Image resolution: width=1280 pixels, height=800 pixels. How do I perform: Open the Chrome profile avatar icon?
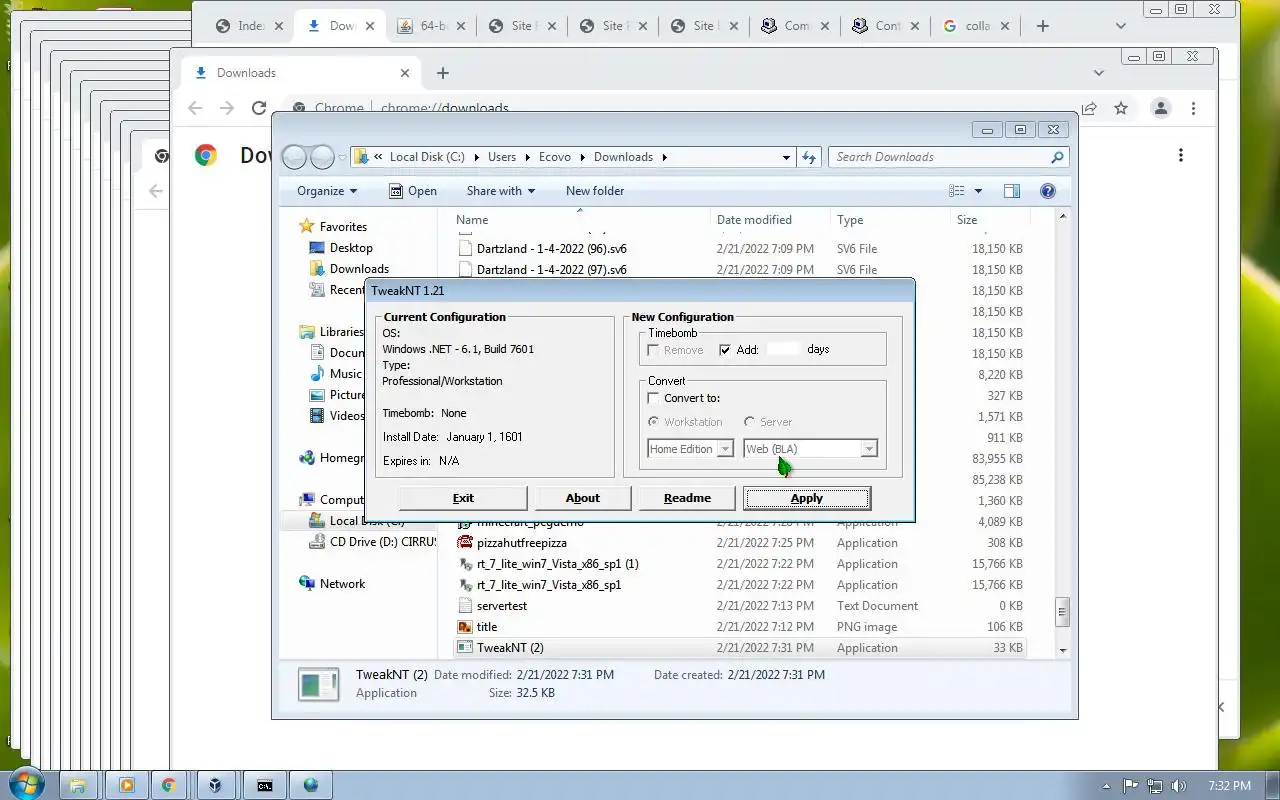pos(1161,108)
